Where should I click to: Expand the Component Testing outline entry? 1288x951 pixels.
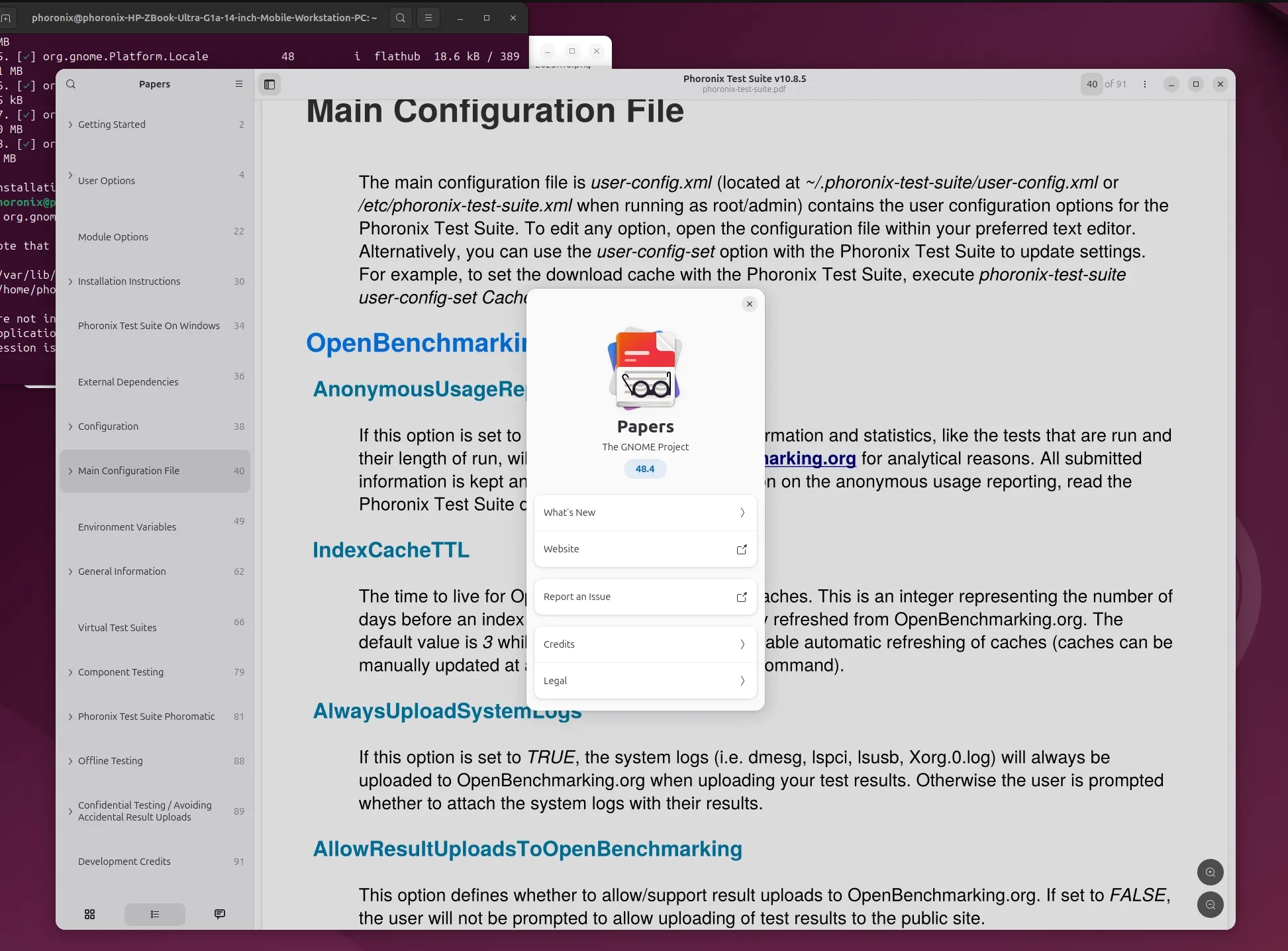71,672
